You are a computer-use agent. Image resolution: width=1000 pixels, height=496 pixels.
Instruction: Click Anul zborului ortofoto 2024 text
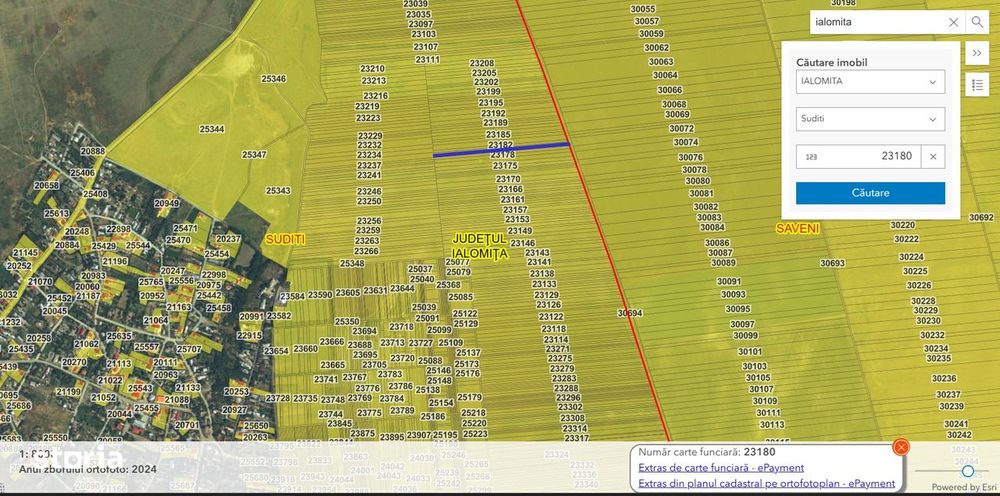point(88,469)
